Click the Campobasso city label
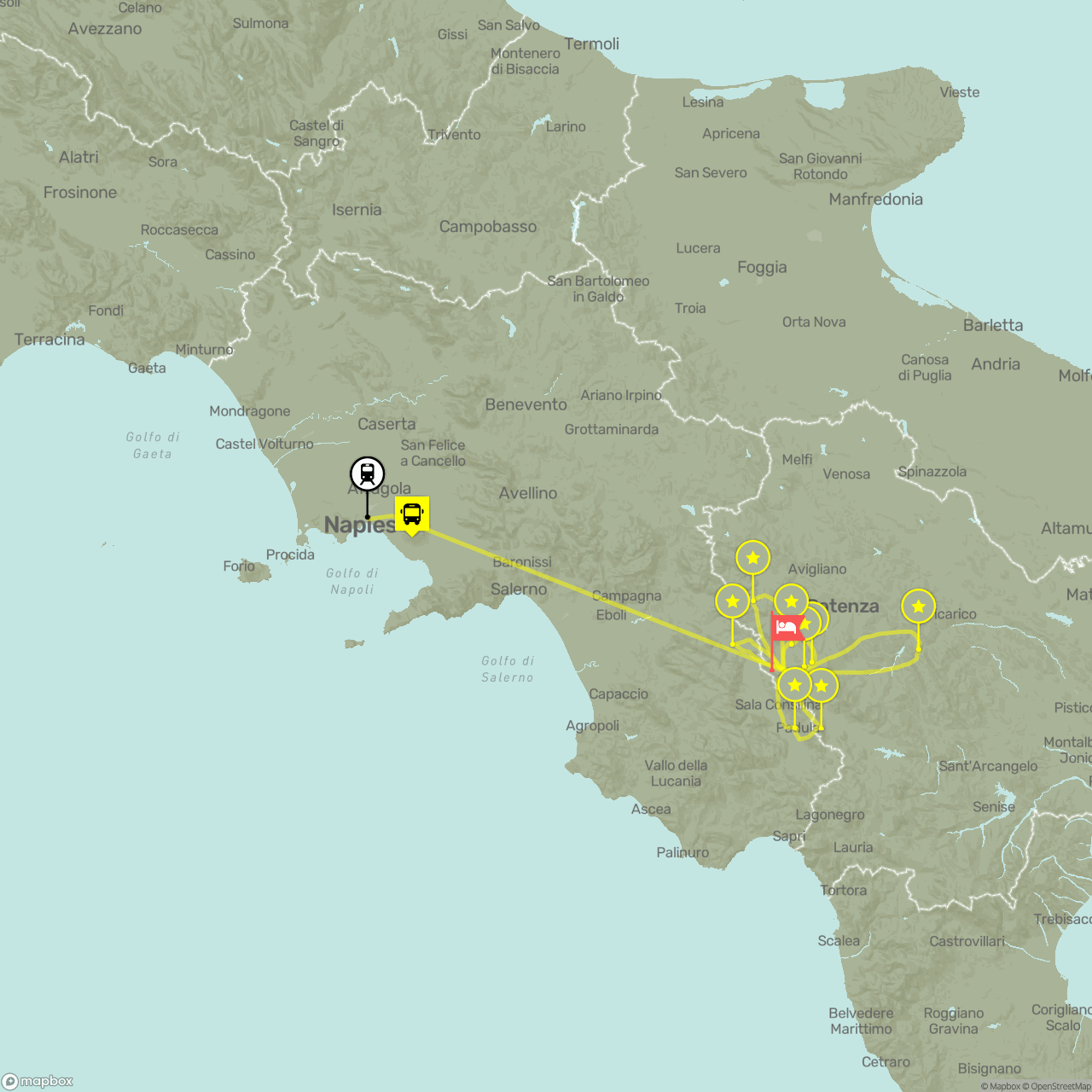Screen dimensions: 1092x1092 (488, 227)
